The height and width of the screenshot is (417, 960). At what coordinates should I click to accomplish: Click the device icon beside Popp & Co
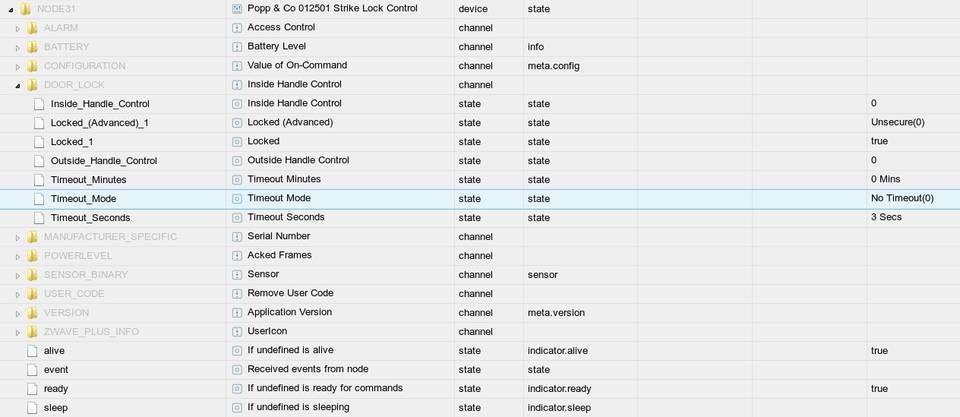click(x=237, y=9)
